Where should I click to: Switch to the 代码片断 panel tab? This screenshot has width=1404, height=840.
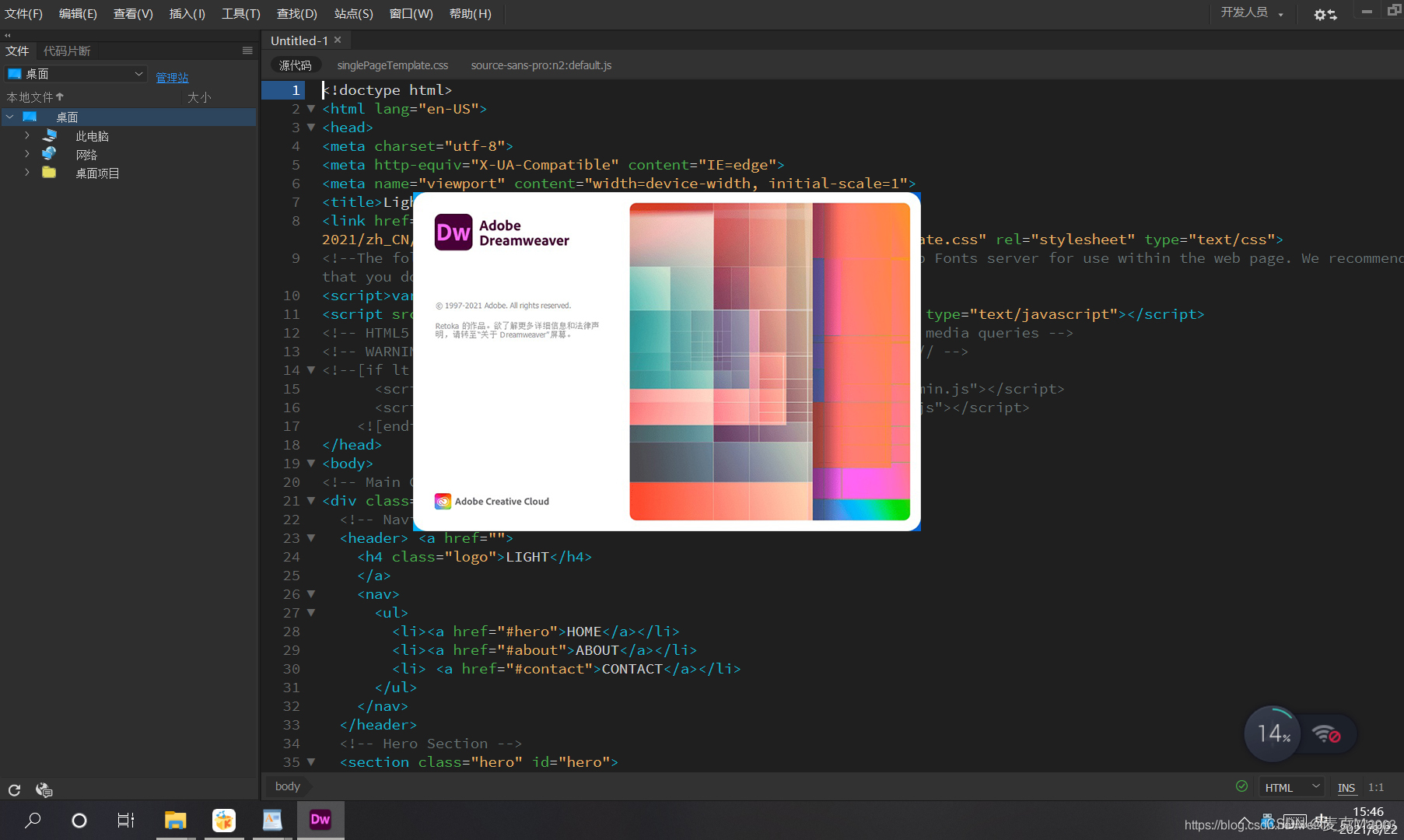[67, 51]
